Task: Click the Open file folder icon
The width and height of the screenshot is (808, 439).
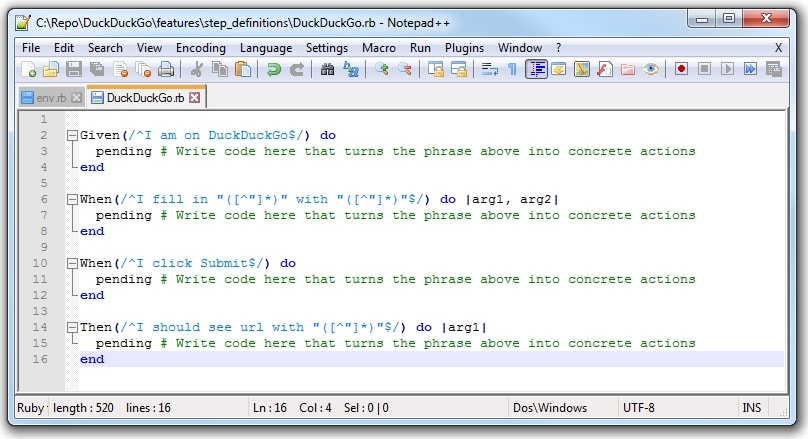Action: 51,69
